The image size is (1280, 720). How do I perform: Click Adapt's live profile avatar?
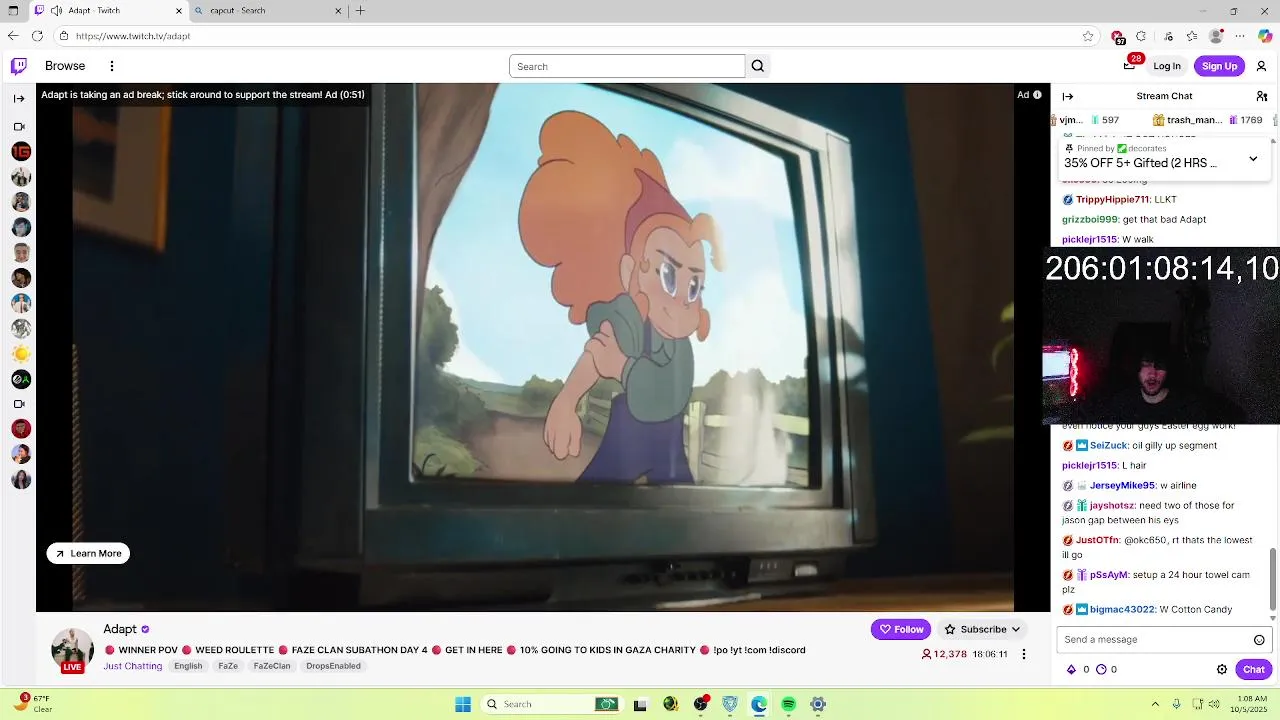pyautogui.click(x=72, y=650)
